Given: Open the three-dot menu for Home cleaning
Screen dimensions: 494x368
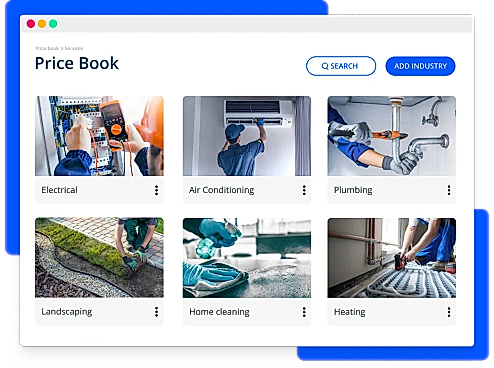Looking at the screenshot, I should (304, 312).
